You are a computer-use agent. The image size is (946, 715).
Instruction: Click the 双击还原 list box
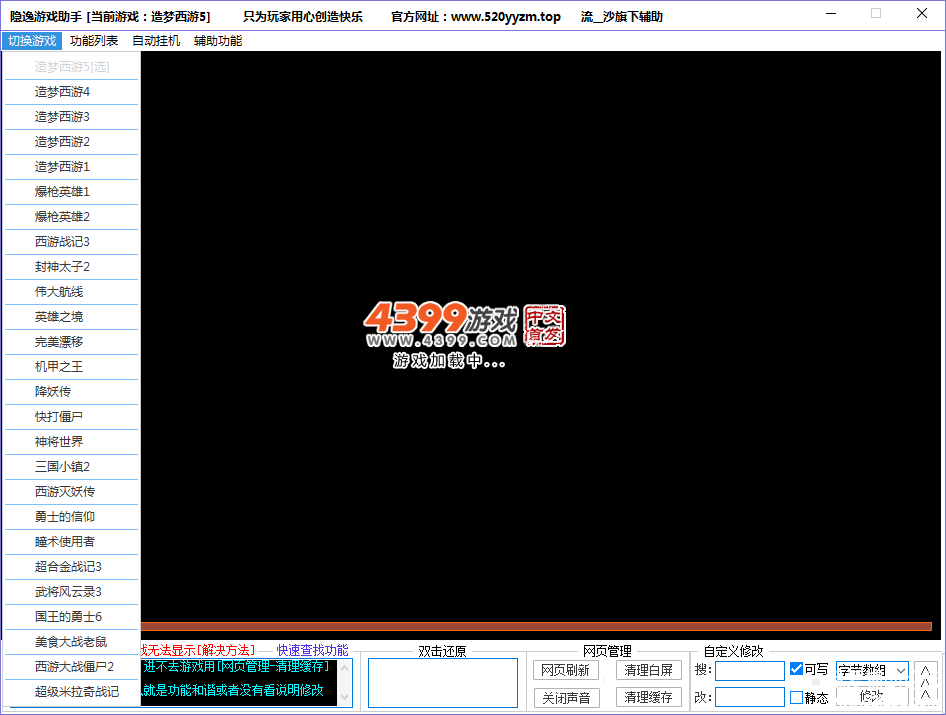pos(443,683)
